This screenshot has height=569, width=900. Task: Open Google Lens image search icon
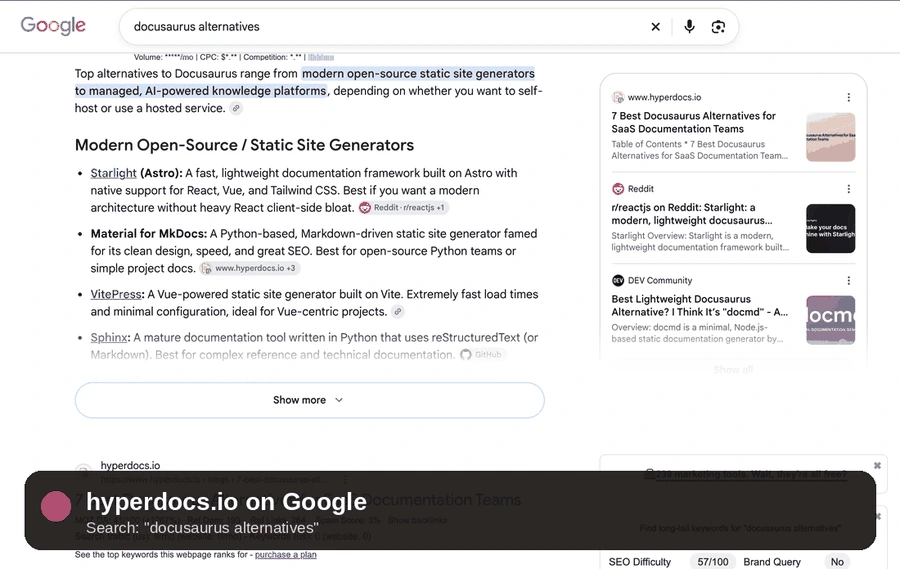click(x=718, y=26)
